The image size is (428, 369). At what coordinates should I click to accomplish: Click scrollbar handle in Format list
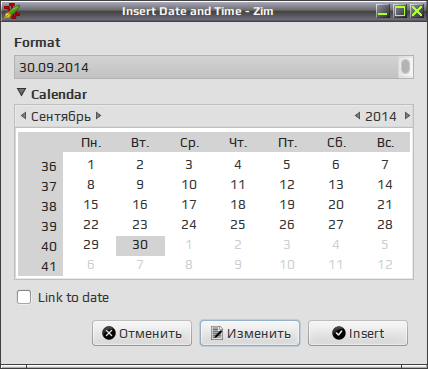click(x=405, y=67)
